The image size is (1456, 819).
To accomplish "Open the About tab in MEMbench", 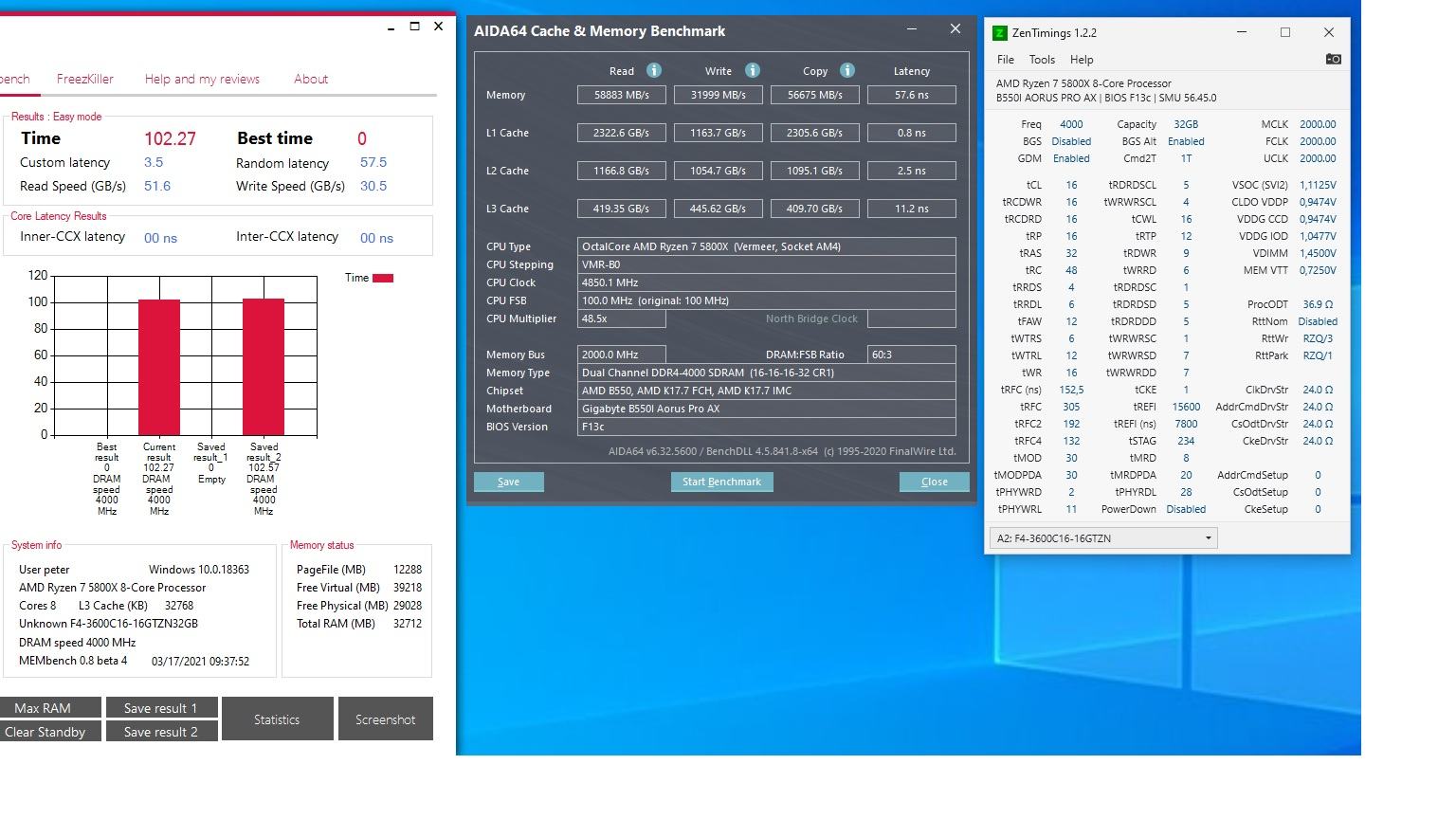I will (311, 79).
